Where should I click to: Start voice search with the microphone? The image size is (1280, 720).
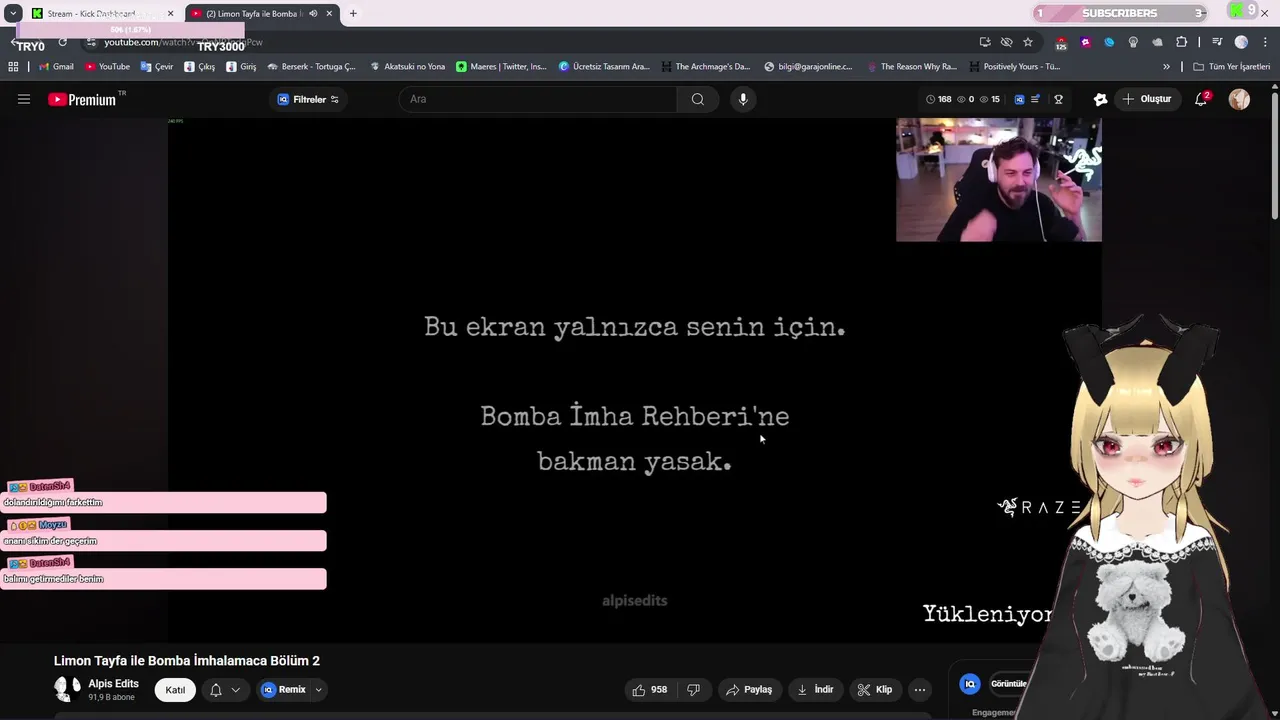click(743, 99)
